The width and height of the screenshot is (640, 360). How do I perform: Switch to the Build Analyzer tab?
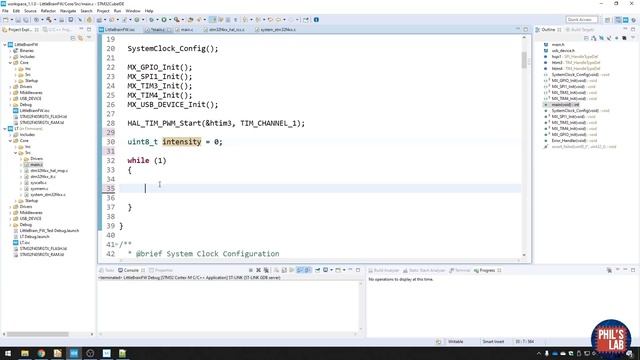[x=384, y=270]
